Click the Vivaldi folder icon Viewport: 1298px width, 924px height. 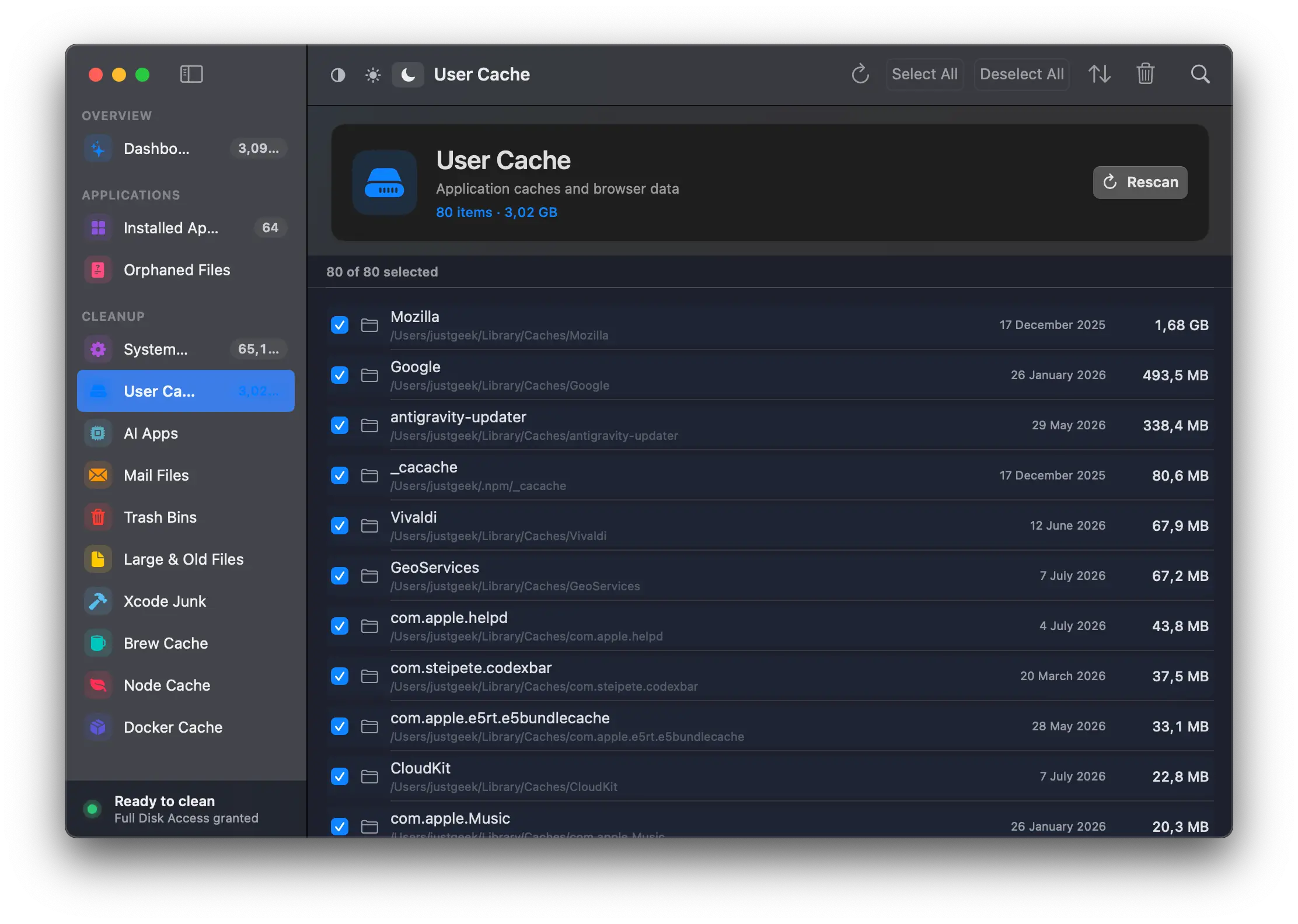click(369, 526)
